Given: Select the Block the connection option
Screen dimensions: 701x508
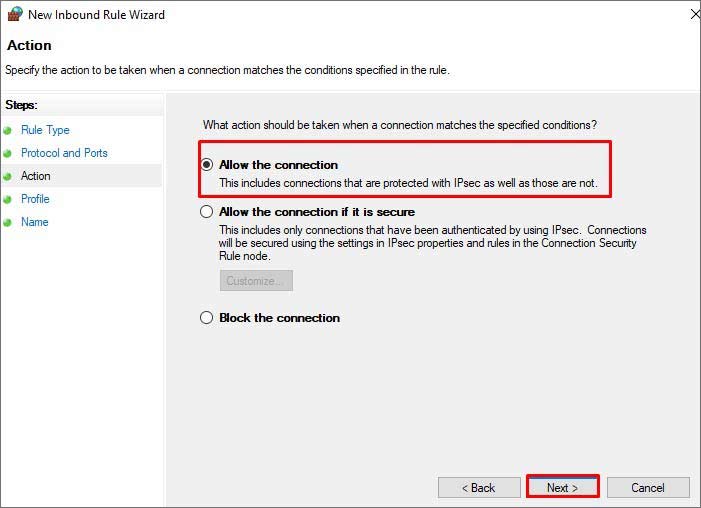Looking at the screenshot, I should point(207,318).
